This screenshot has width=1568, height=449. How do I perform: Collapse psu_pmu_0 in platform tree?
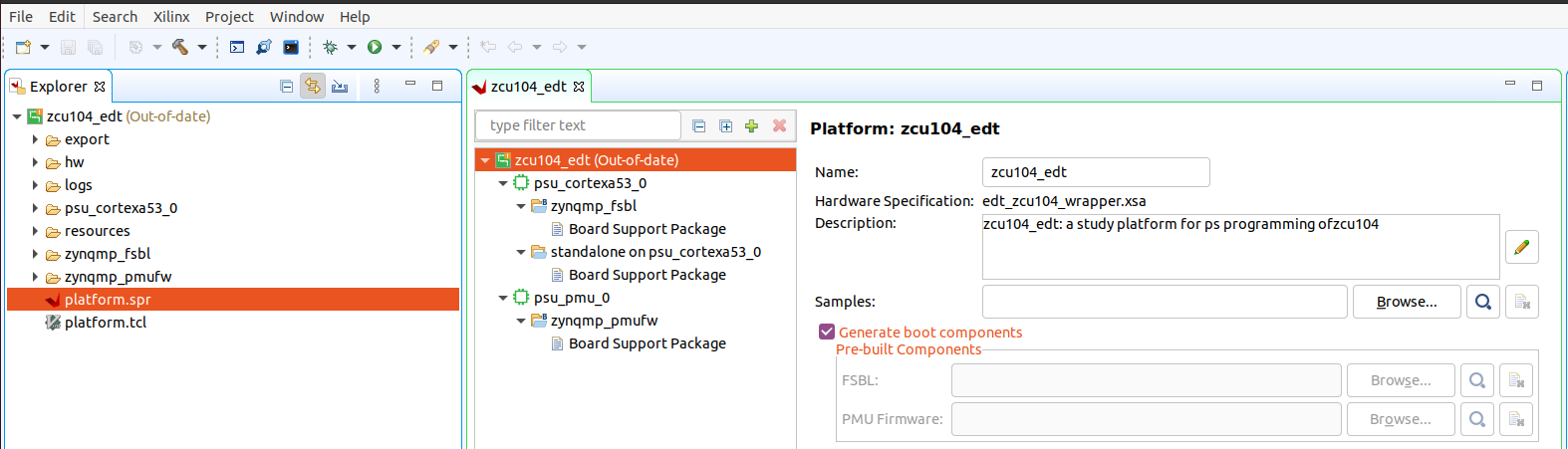pos(503,298)
